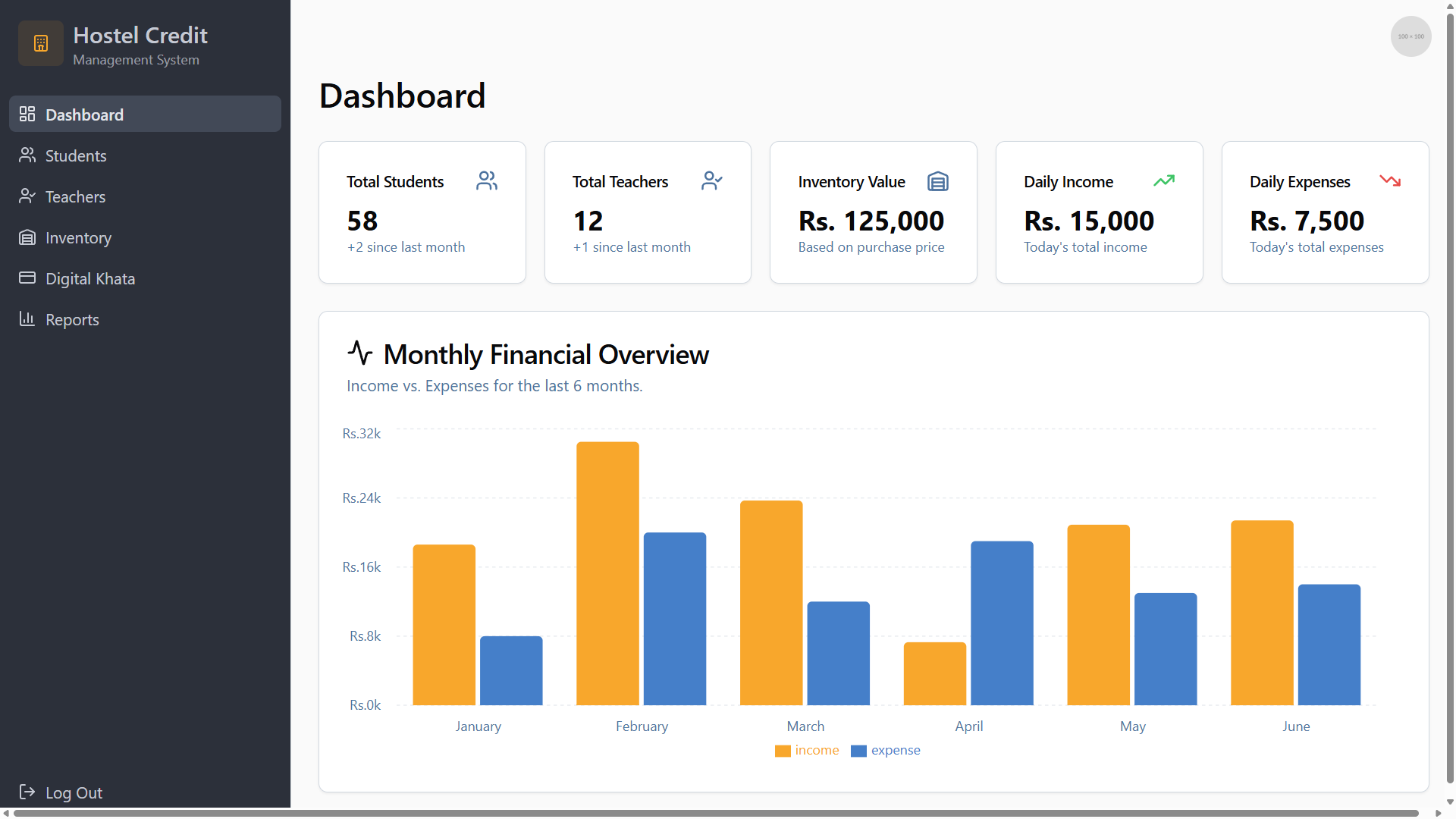The width and height of the screenshot is (1456, 819).
Task: Click the people icon on Total Students card
Action: pyautogui.click(x=486, y=180)
